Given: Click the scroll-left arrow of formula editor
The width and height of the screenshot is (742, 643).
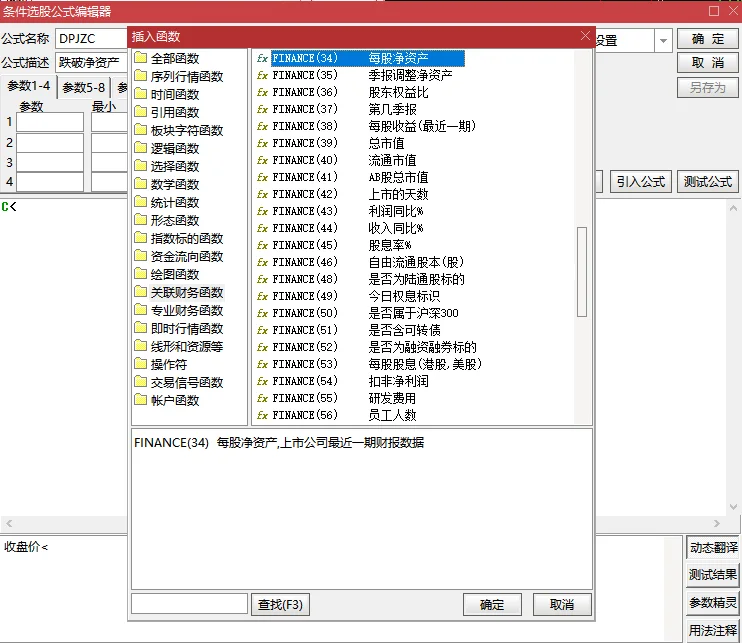Looking at the screenshot, I should pyautogui.click(x=9, y=523).
